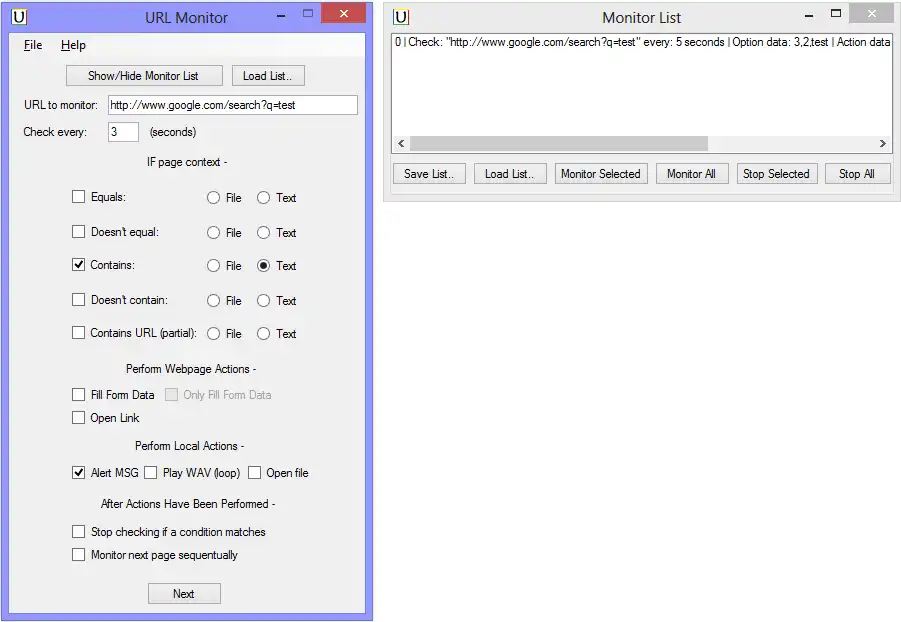Uncheck the Contains checkbox

(78, 264)
